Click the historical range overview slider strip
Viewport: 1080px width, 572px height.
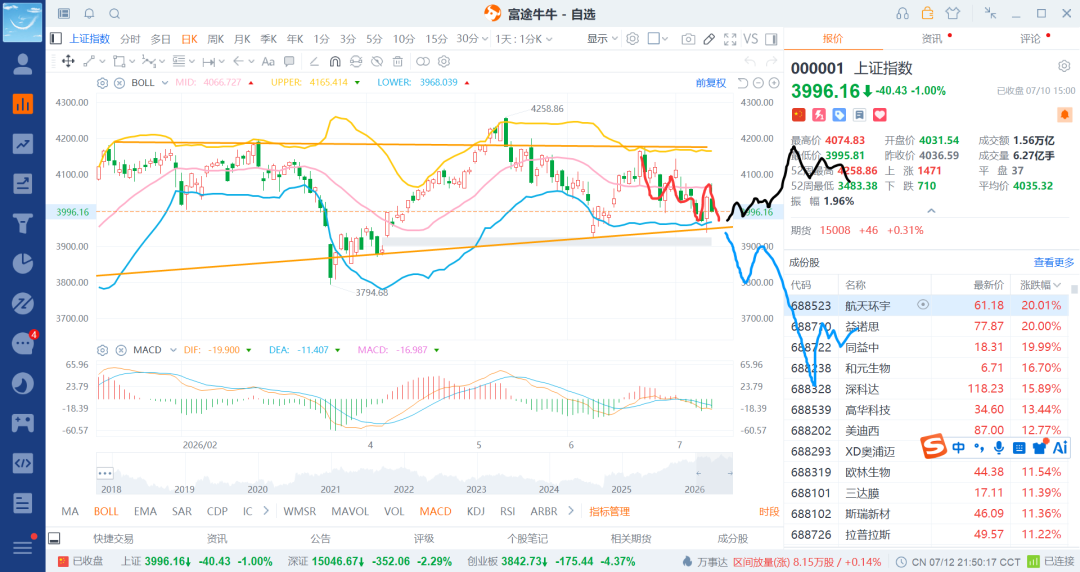[414, 473]
